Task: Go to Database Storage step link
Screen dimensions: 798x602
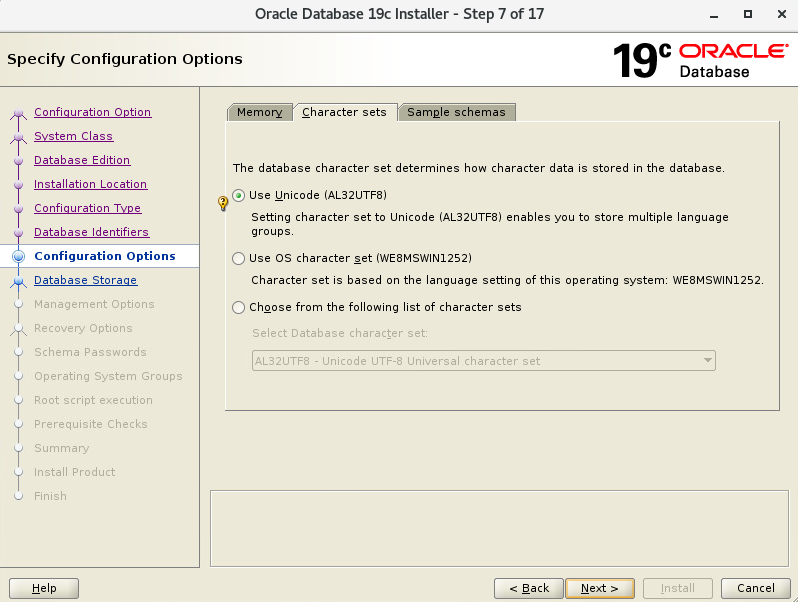Action: tap(86, 280)
